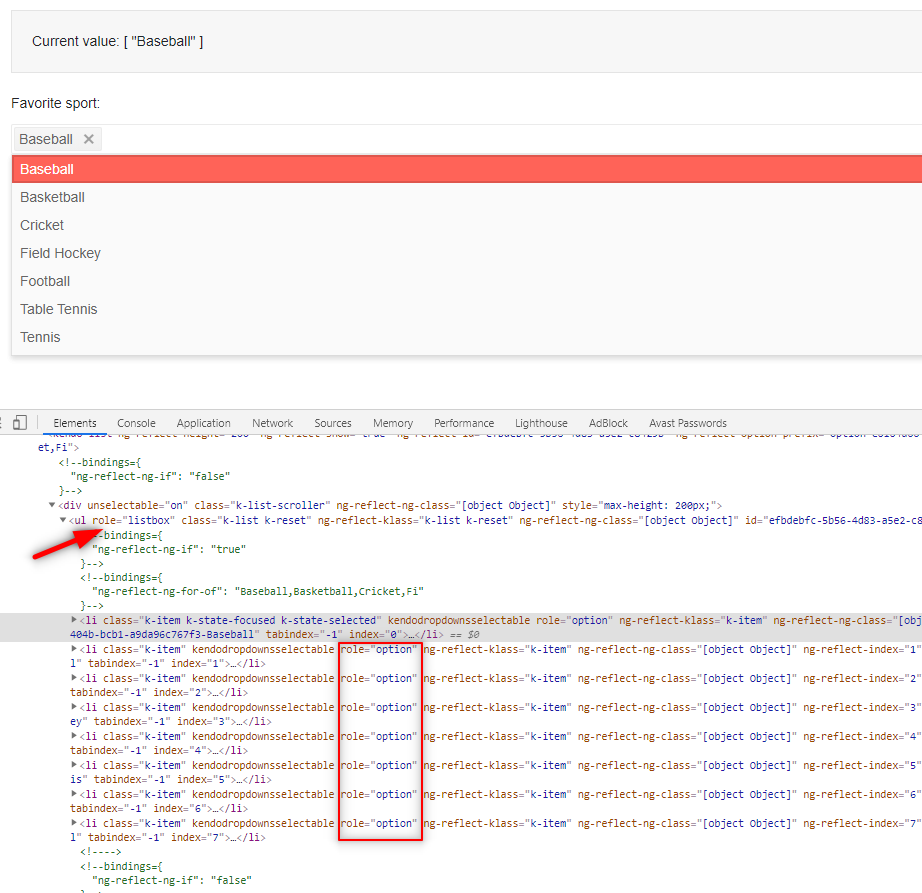Select the Basketball option
The height and width of the screenshot is (893, 922).
coord(52,197)
